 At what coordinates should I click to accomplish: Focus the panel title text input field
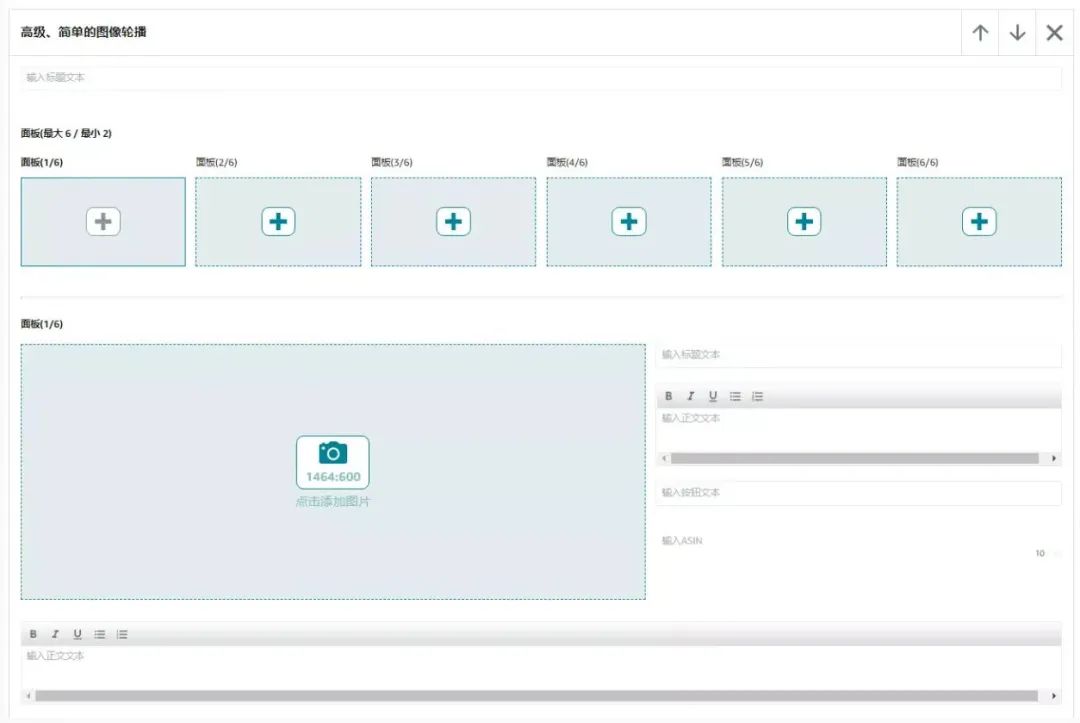pos(859,355)
